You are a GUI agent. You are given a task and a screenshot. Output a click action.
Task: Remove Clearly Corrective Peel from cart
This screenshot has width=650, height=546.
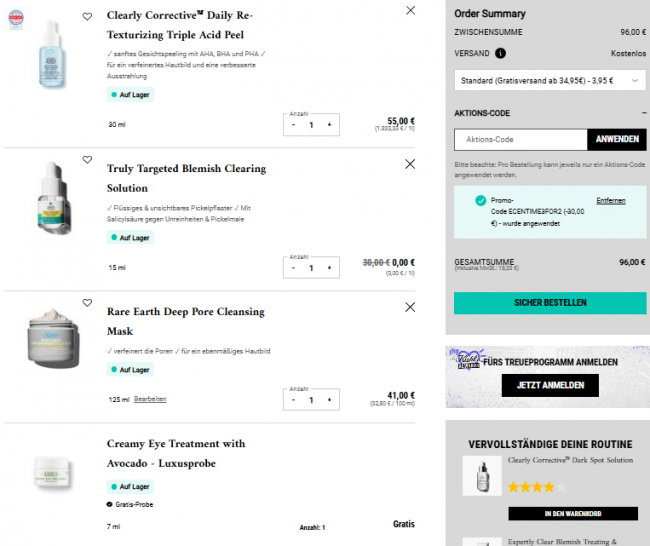(410, 10)
